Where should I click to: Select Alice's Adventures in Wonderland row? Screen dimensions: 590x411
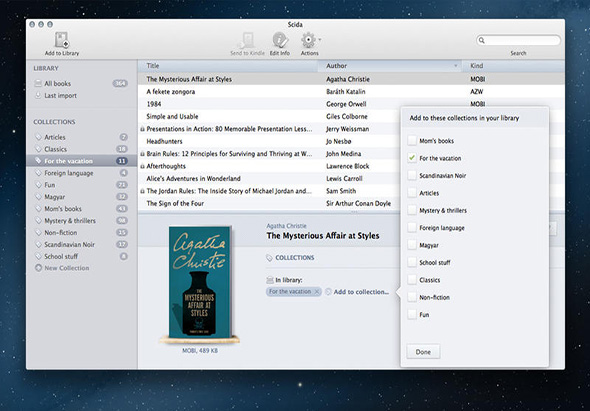point(269,178)
